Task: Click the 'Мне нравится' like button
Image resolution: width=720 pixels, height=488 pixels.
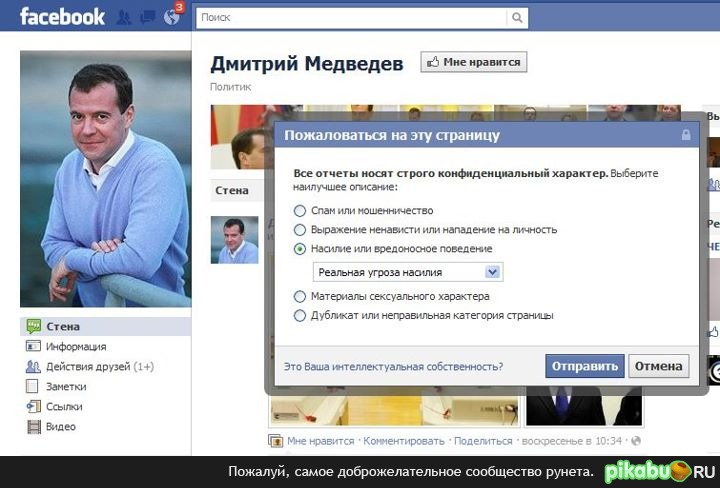Action: pyautogui.click(x=473, y=62)
